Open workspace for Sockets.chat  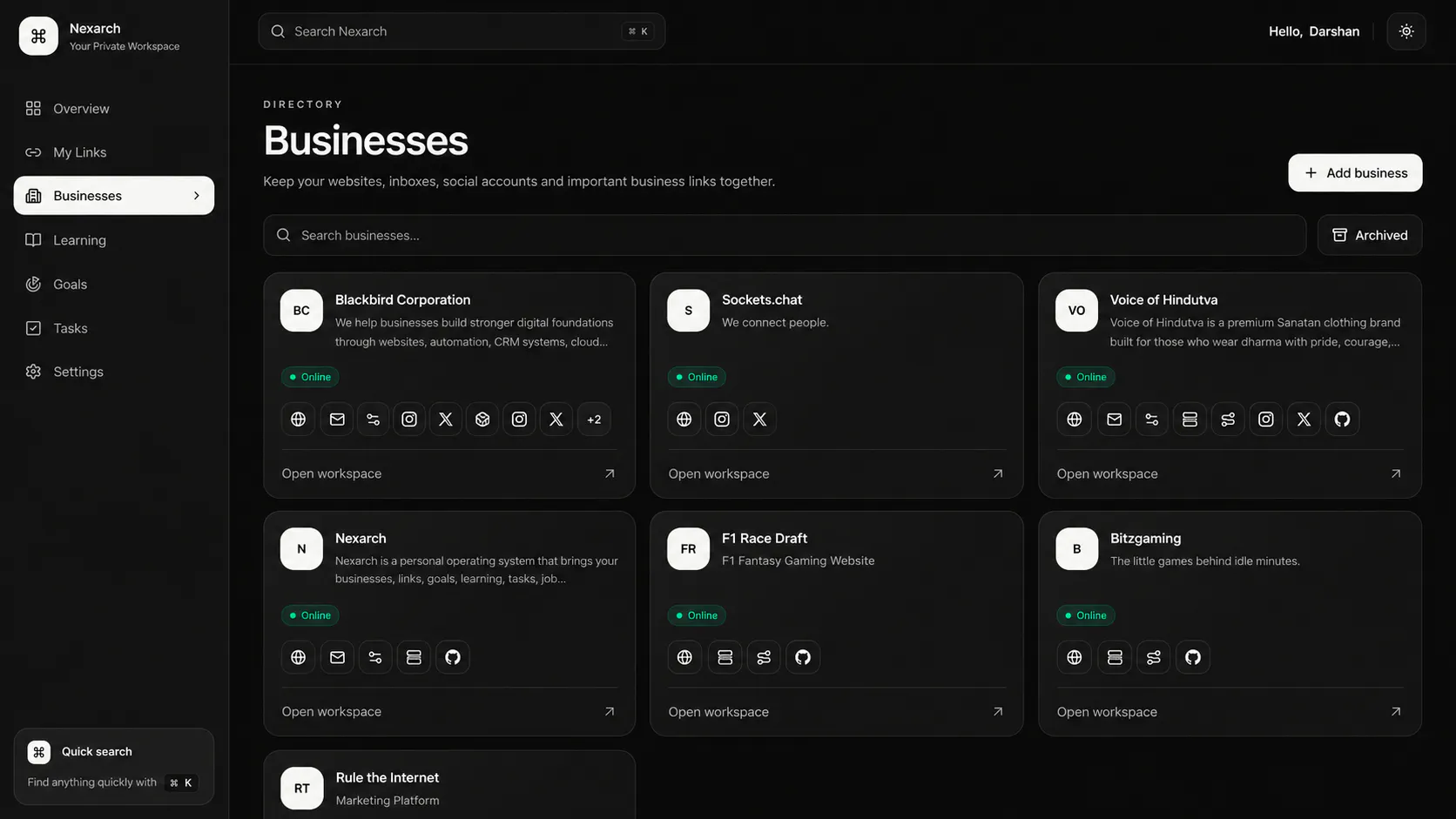tap(836, 473)
